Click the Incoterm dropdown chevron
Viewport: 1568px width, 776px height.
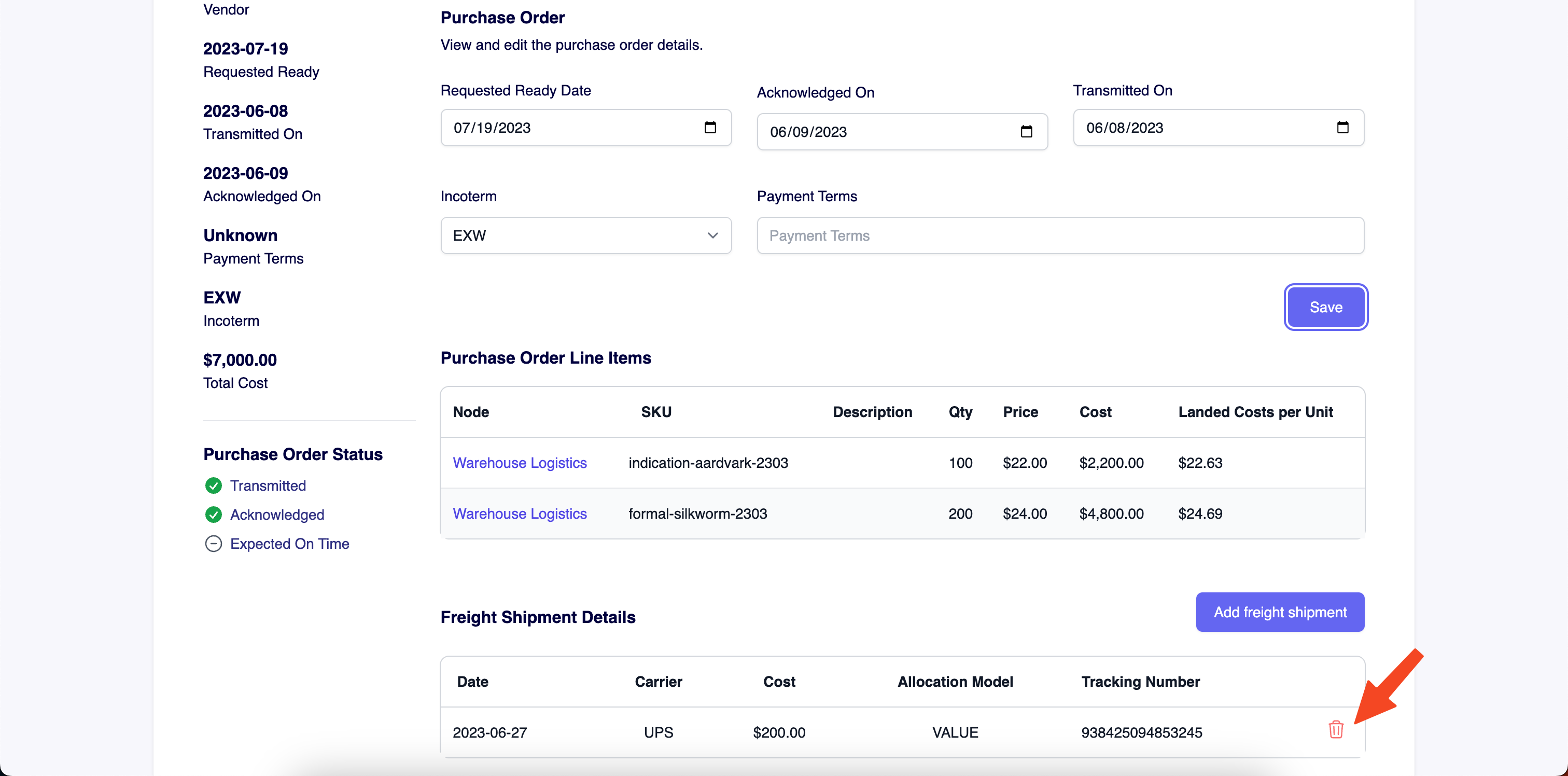[713, 235]
